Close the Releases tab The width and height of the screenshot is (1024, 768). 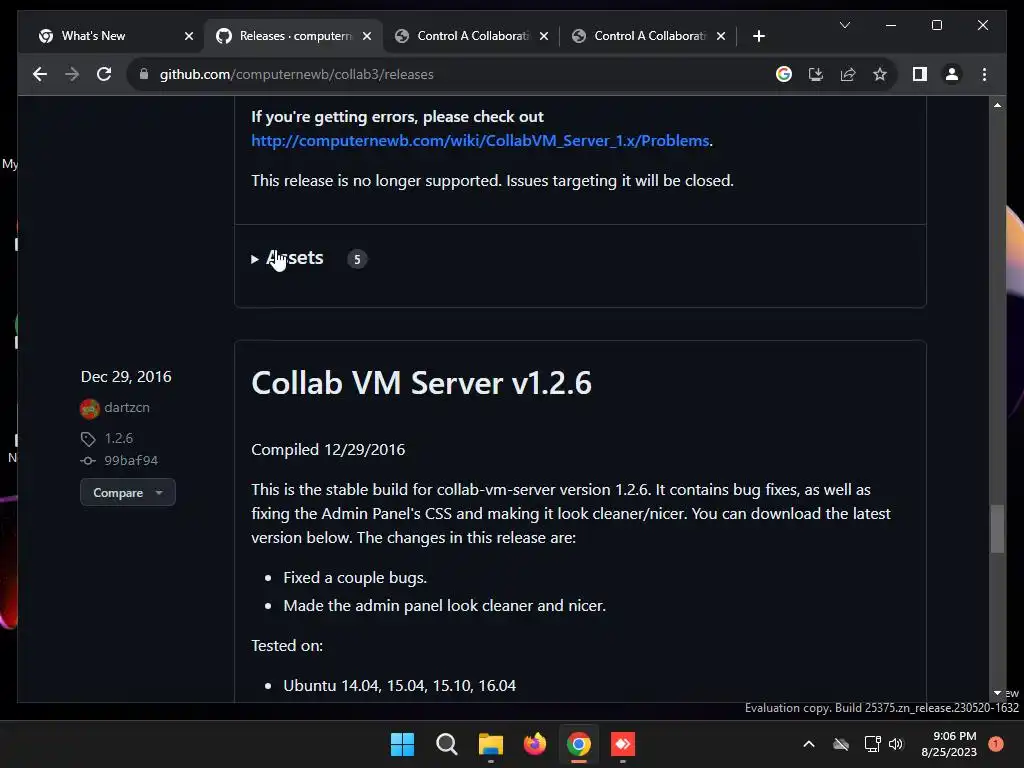pos(367,36)
